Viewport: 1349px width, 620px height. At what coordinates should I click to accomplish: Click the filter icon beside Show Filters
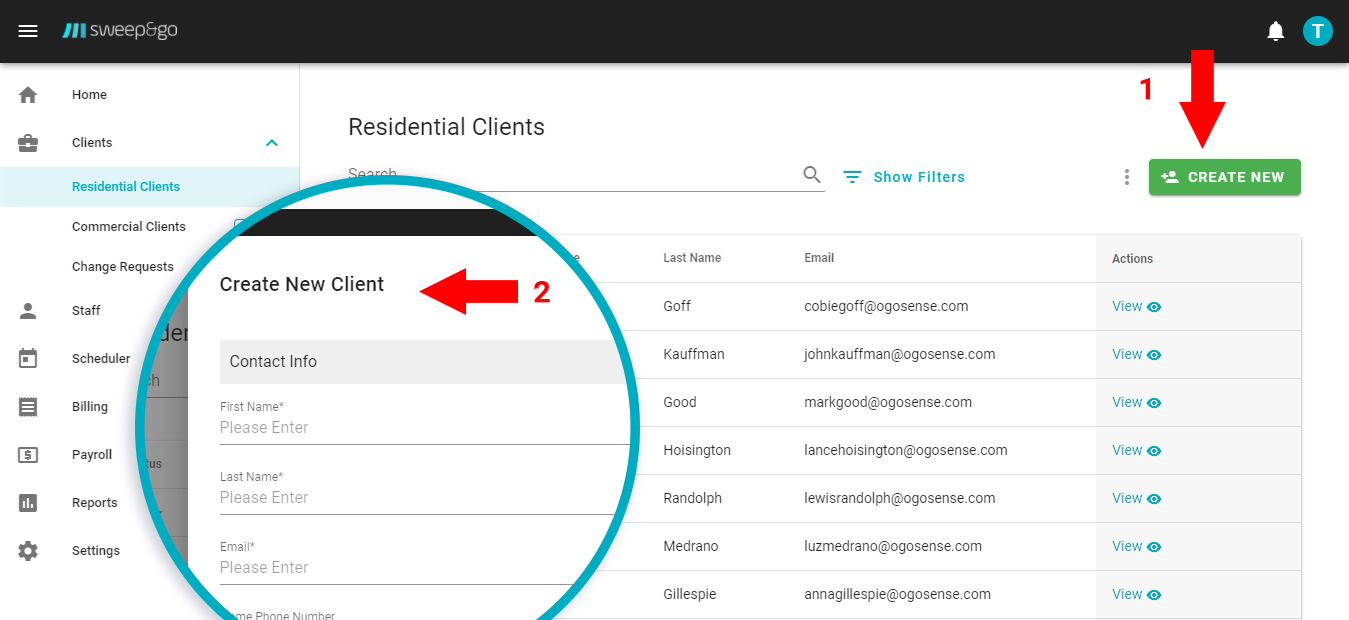click(851, 176)
